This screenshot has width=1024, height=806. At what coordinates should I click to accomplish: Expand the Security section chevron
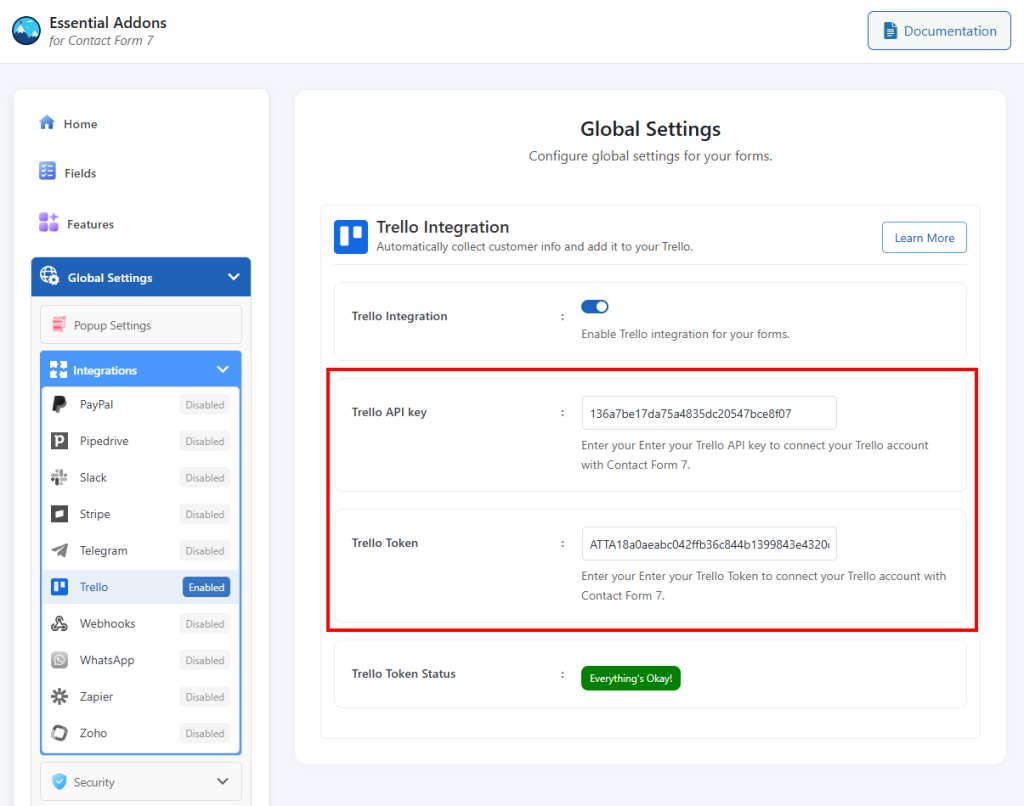point(223,781)
